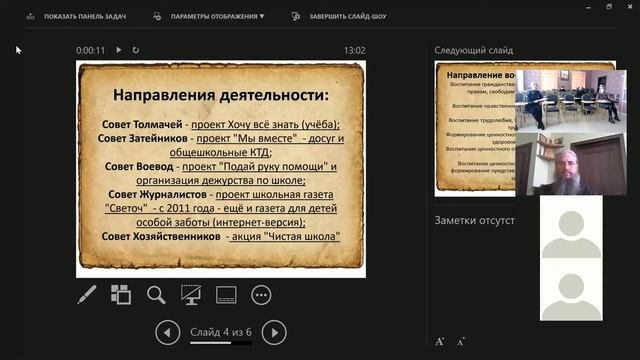640x360 pixels.
Task: Click End Slide Show (Завершить слайд-шоу)
Action: [348, 16]
